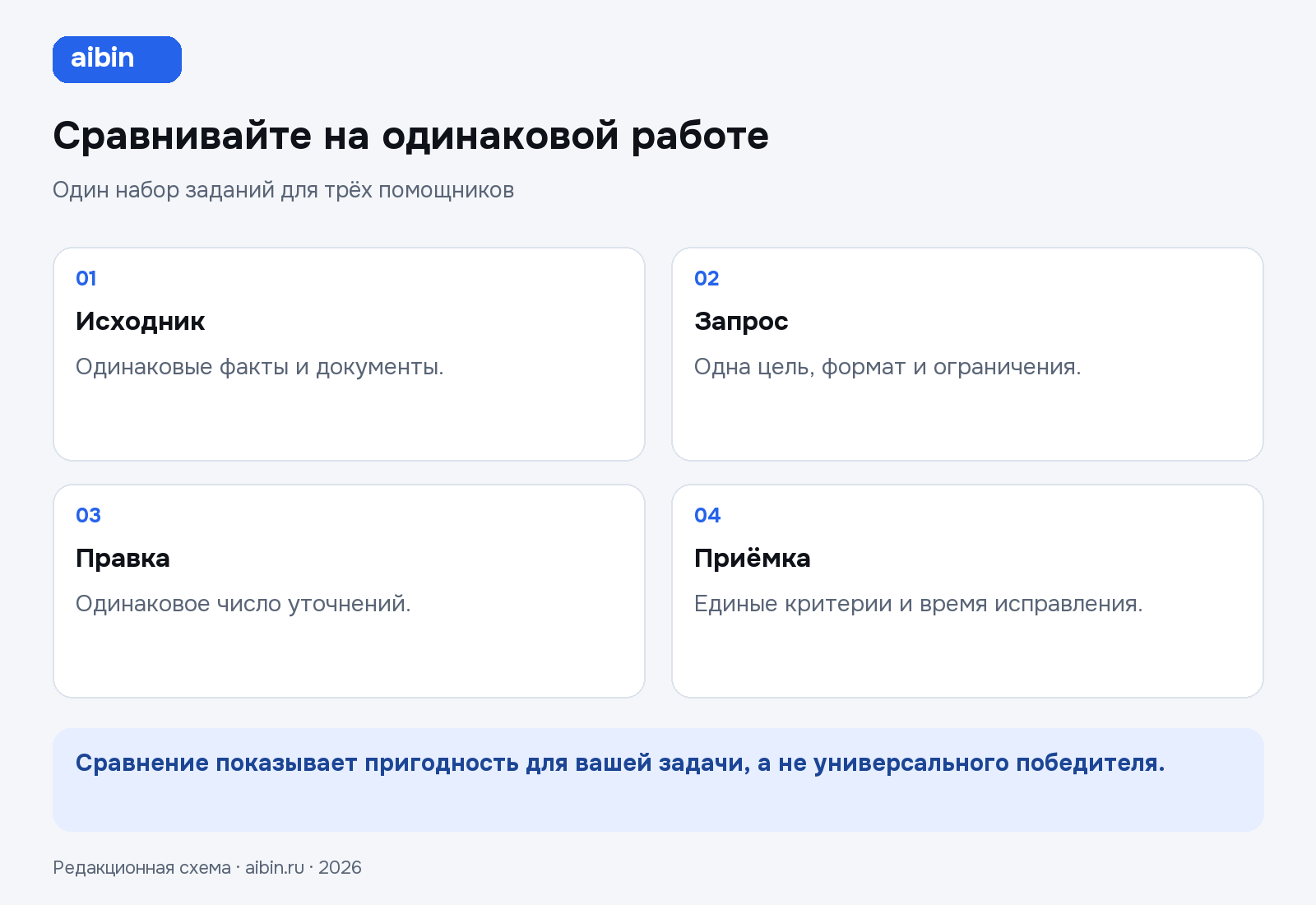Select the "Приёмка" card title

pos(752,558)
